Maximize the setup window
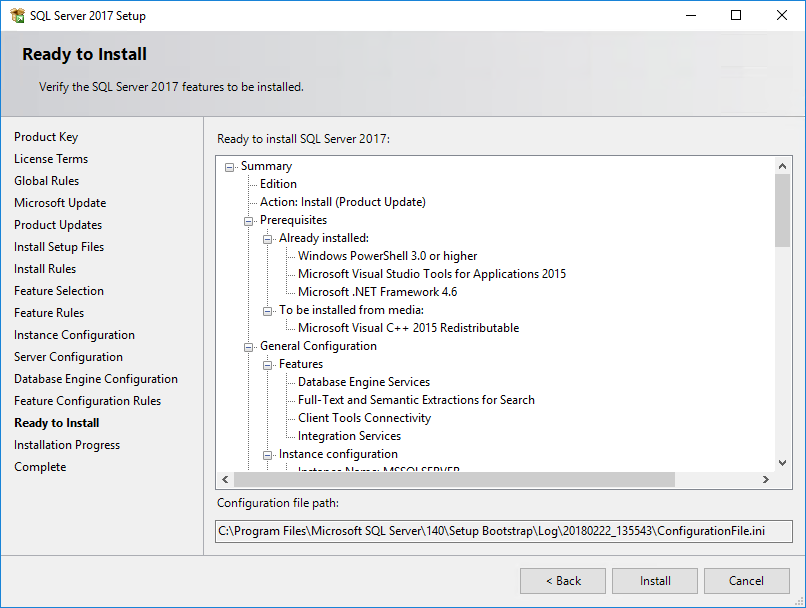 point(736,15)
